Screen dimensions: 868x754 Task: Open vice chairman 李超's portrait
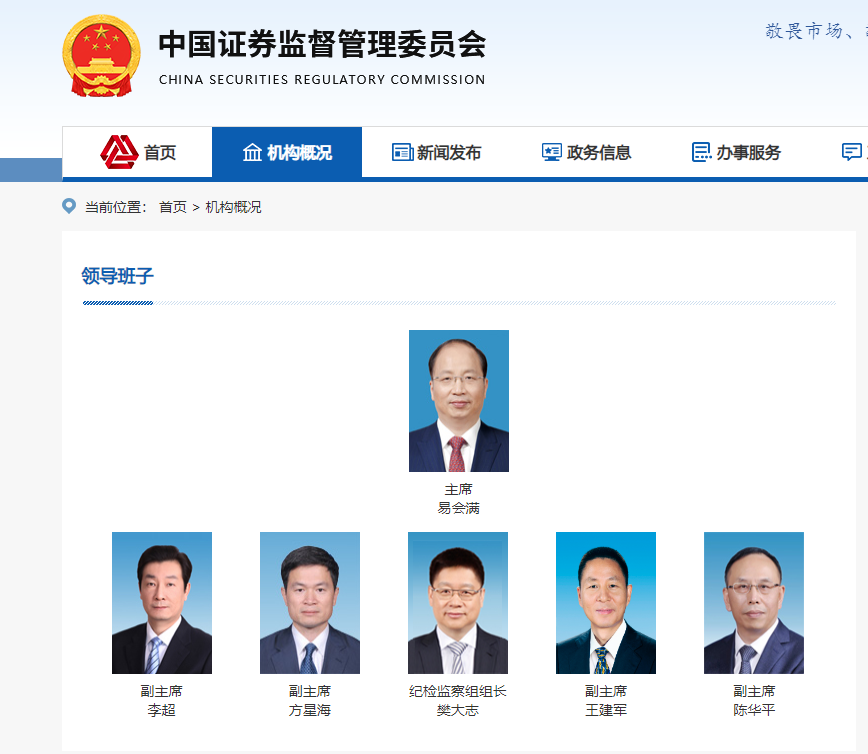pos(162,603)
